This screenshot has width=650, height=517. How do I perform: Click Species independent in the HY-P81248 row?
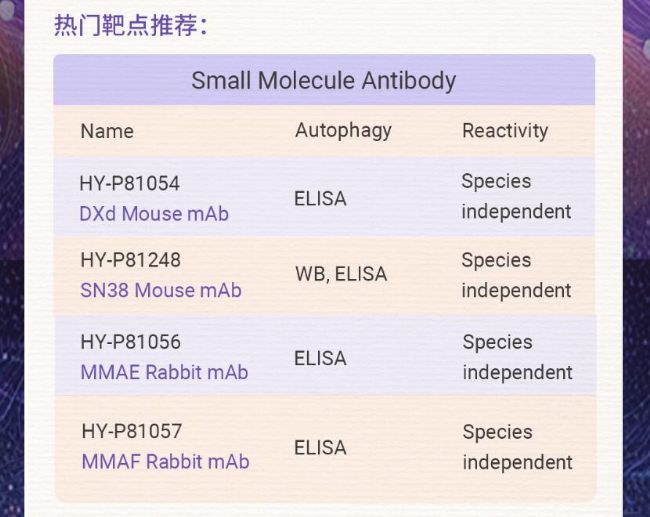[516, 275]
